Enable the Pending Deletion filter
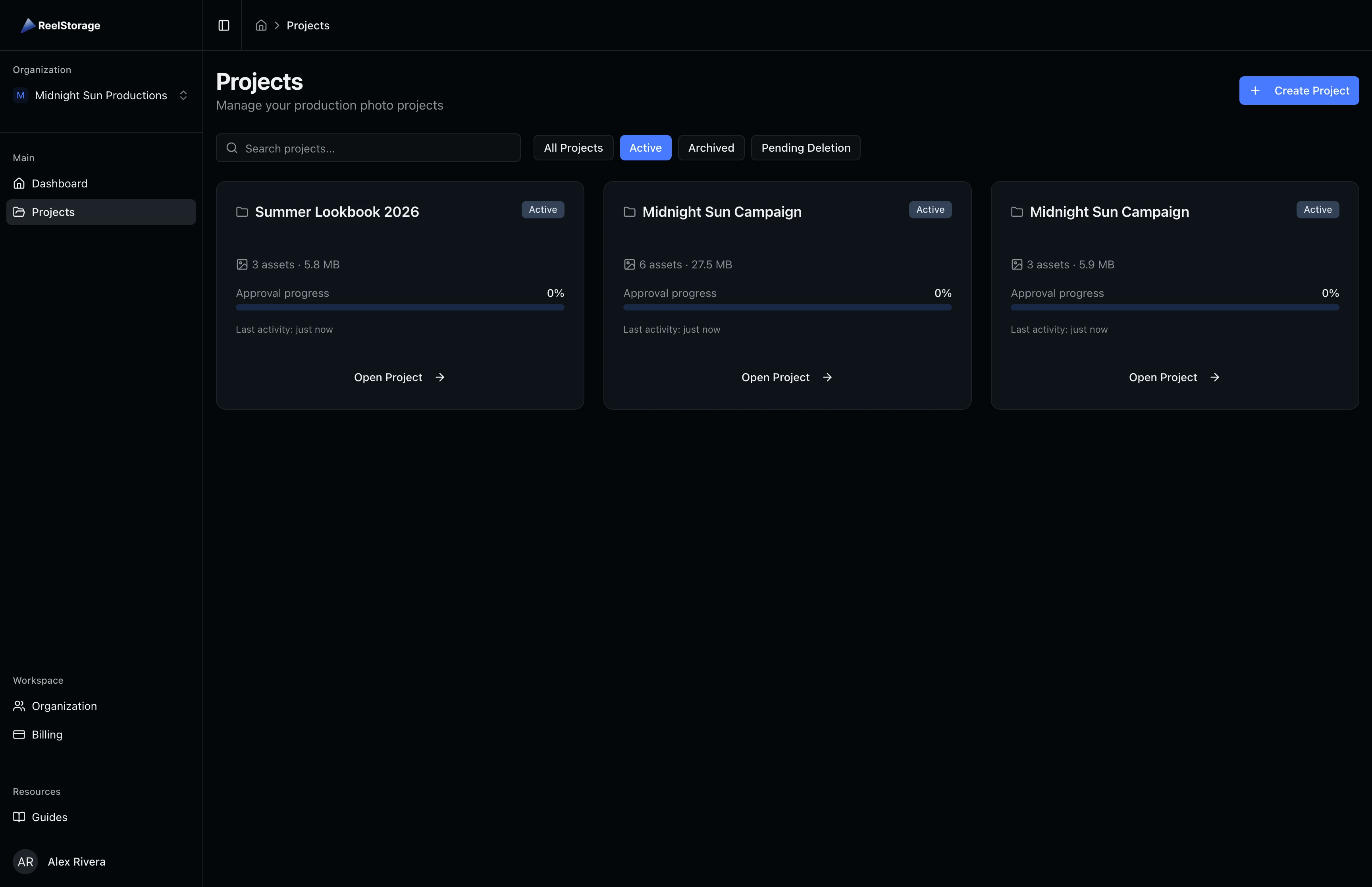 tap(805, 147)
